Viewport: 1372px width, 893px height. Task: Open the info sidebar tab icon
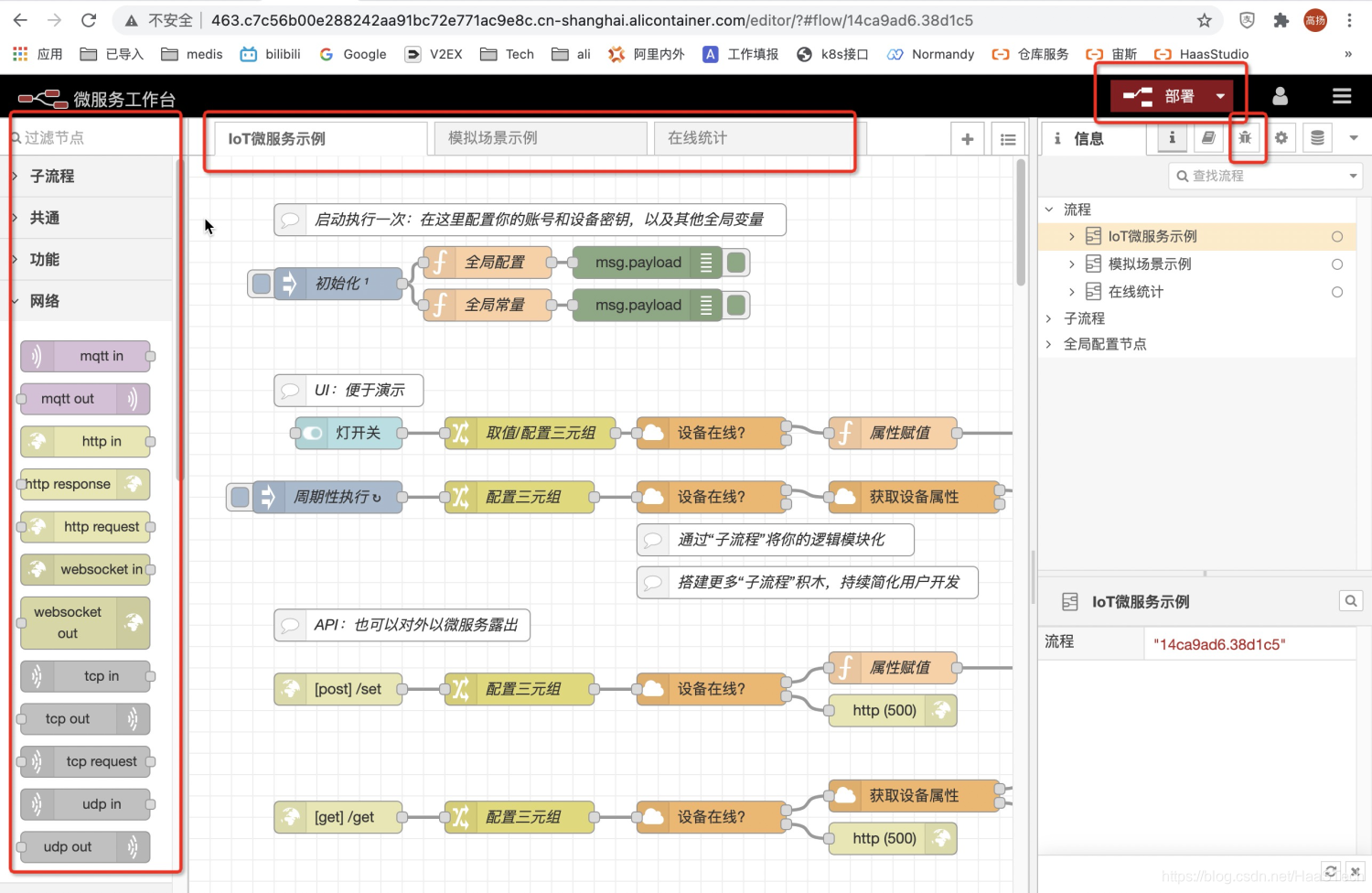point(1172,137)
